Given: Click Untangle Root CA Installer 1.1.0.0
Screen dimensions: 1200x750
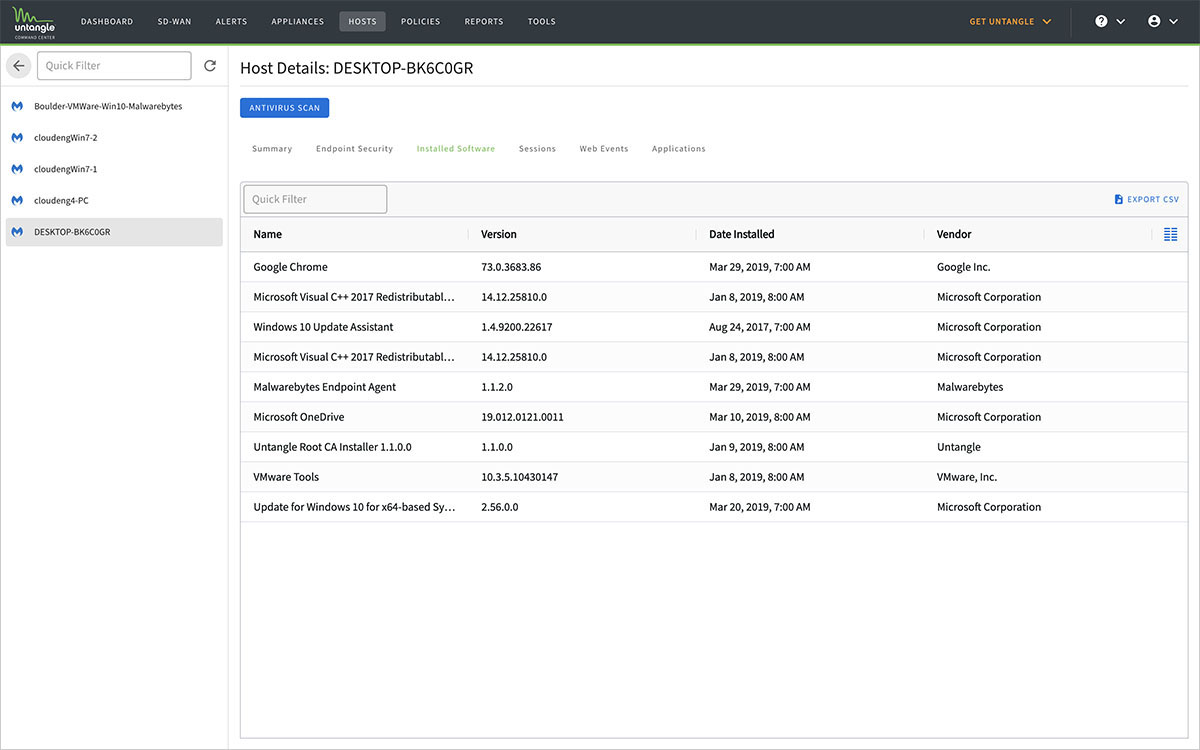Looking at the screenshot, I should coord(332,447).
